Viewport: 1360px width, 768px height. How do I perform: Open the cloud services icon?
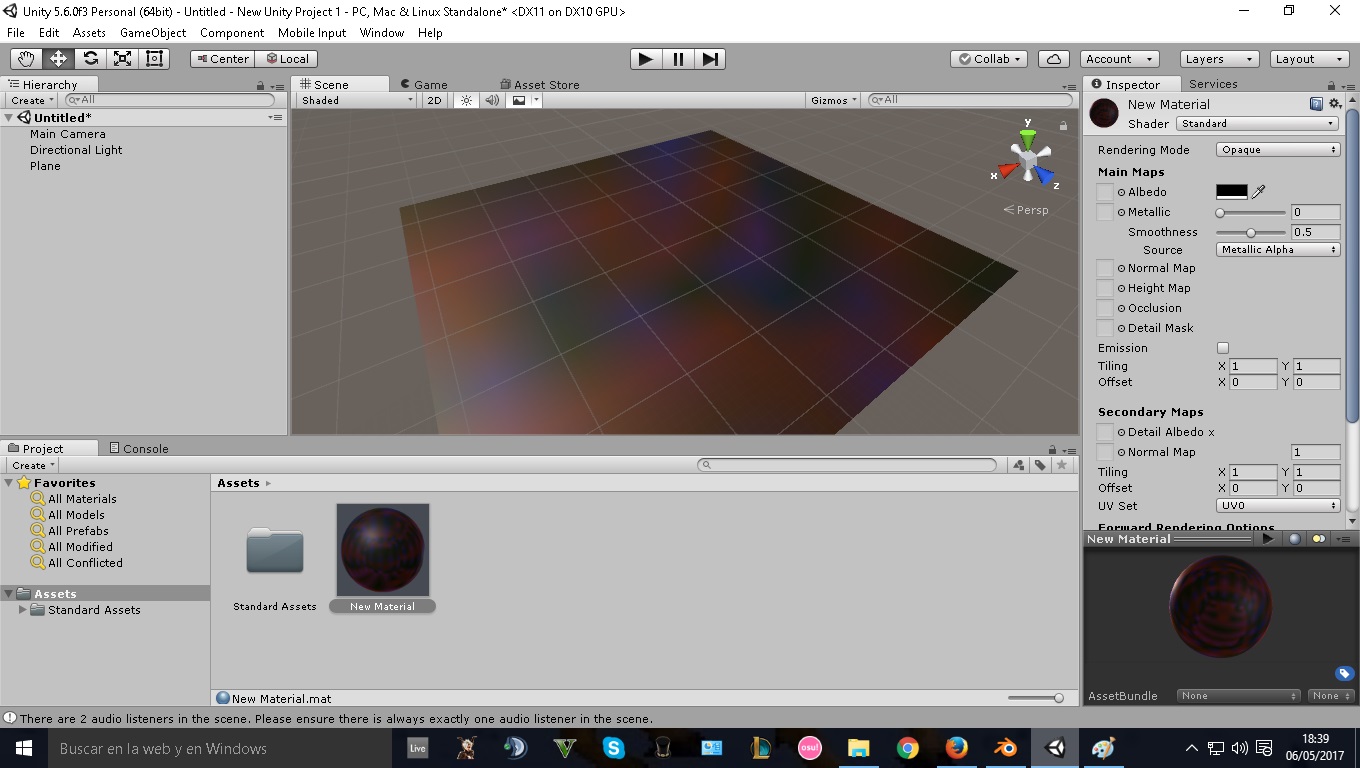coord(1054,59)
